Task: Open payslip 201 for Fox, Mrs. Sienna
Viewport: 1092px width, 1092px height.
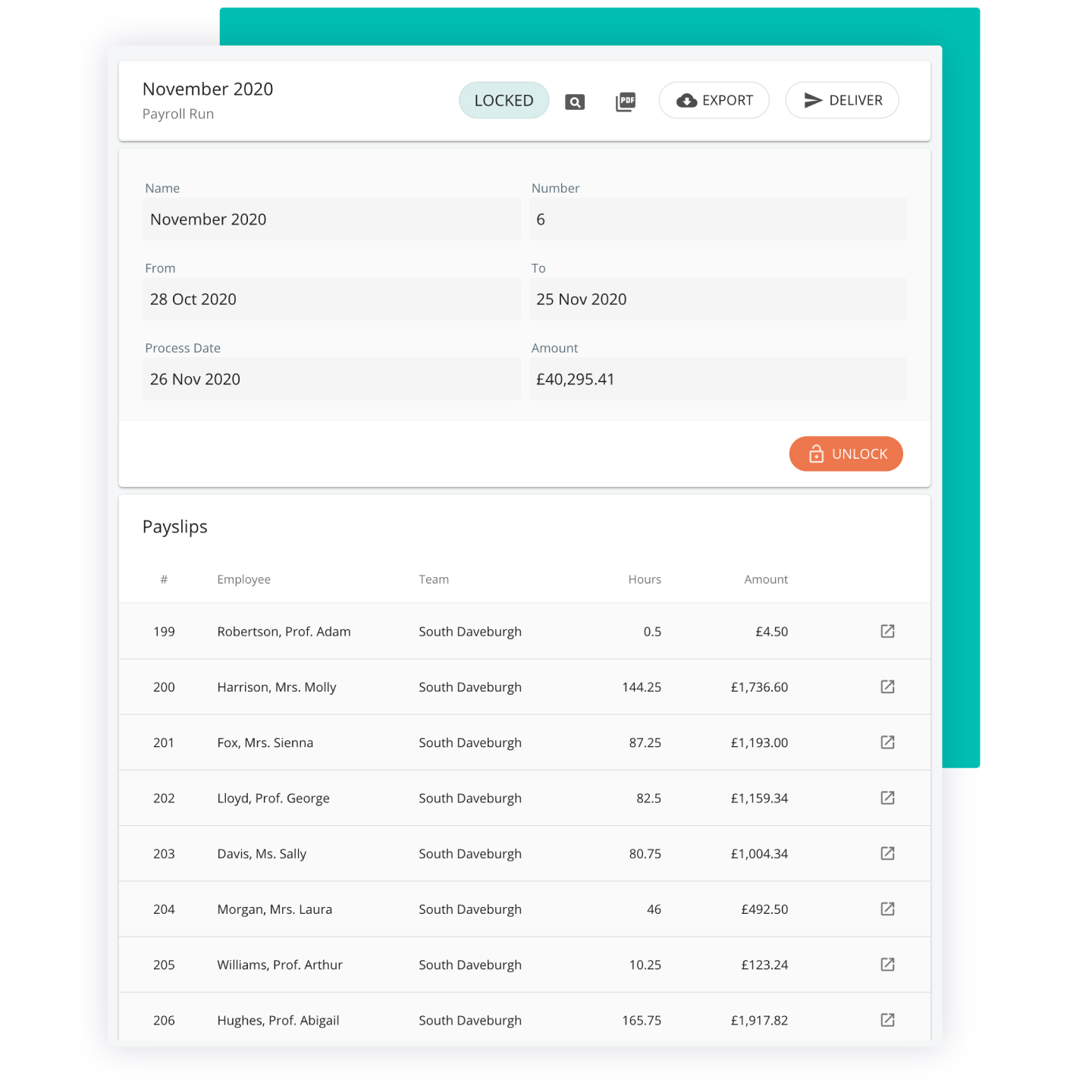Action: (887, 742)
